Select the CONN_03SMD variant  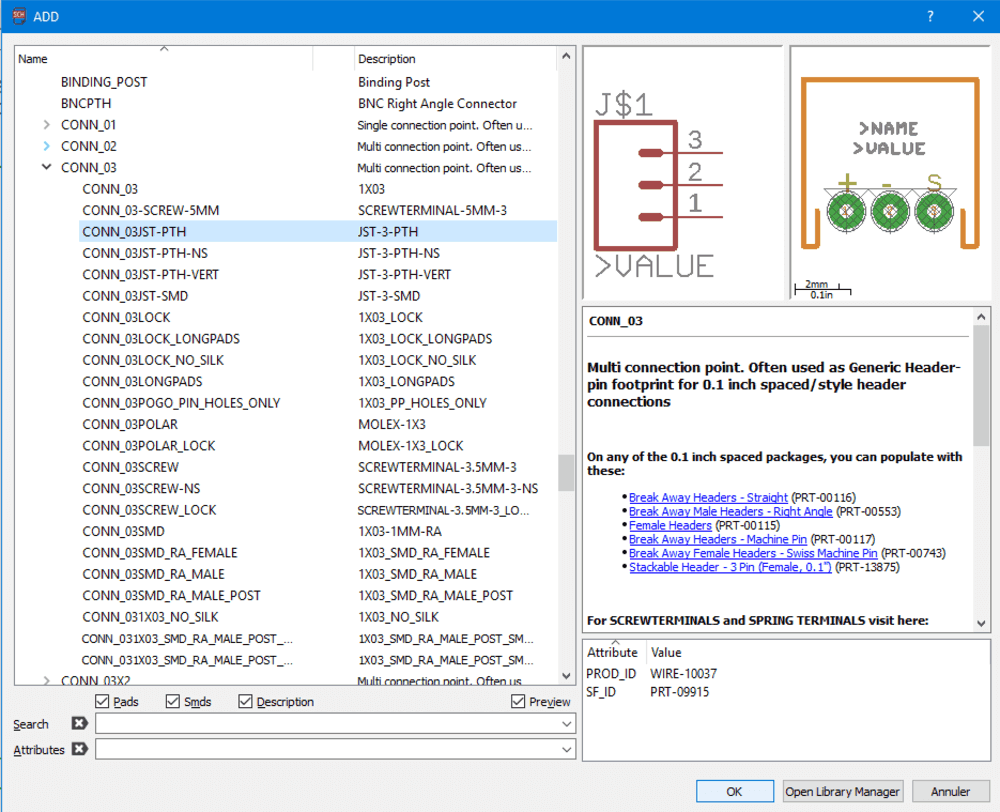123,531
